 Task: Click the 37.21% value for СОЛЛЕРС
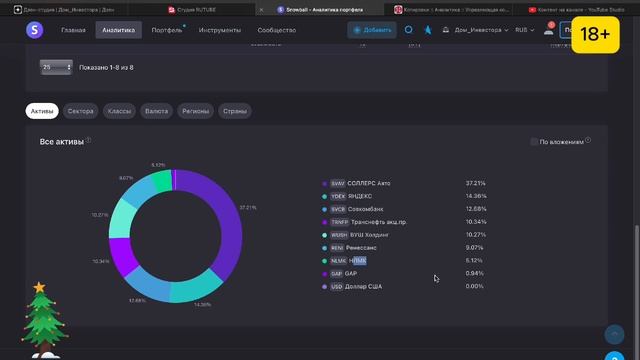476,183
